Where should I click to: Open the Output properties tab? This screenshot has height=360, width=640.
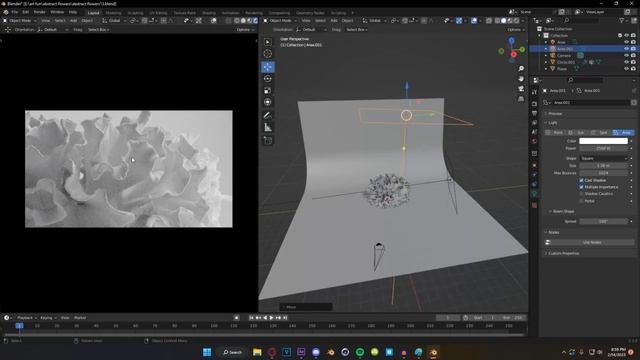[534, 113]
